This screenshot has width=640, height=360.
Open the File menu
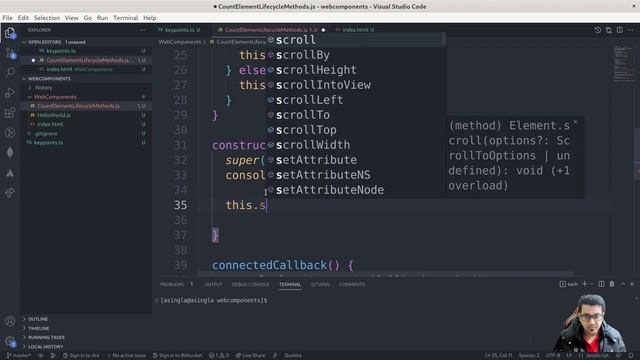[x=7, y=18]
